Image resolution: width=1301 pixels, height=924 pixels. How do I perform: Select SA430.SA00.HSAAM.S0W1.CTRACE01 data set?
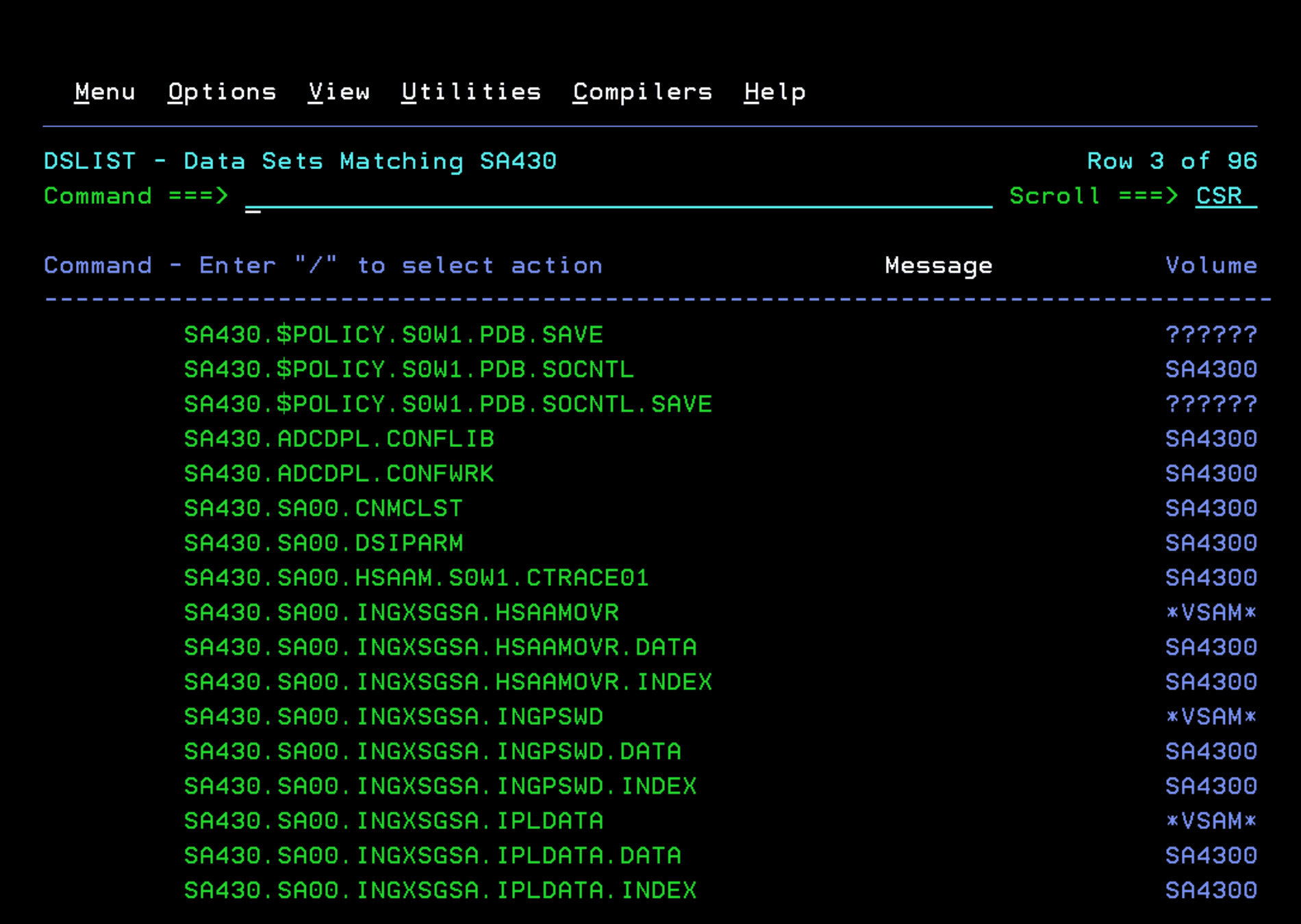(416, 578)
